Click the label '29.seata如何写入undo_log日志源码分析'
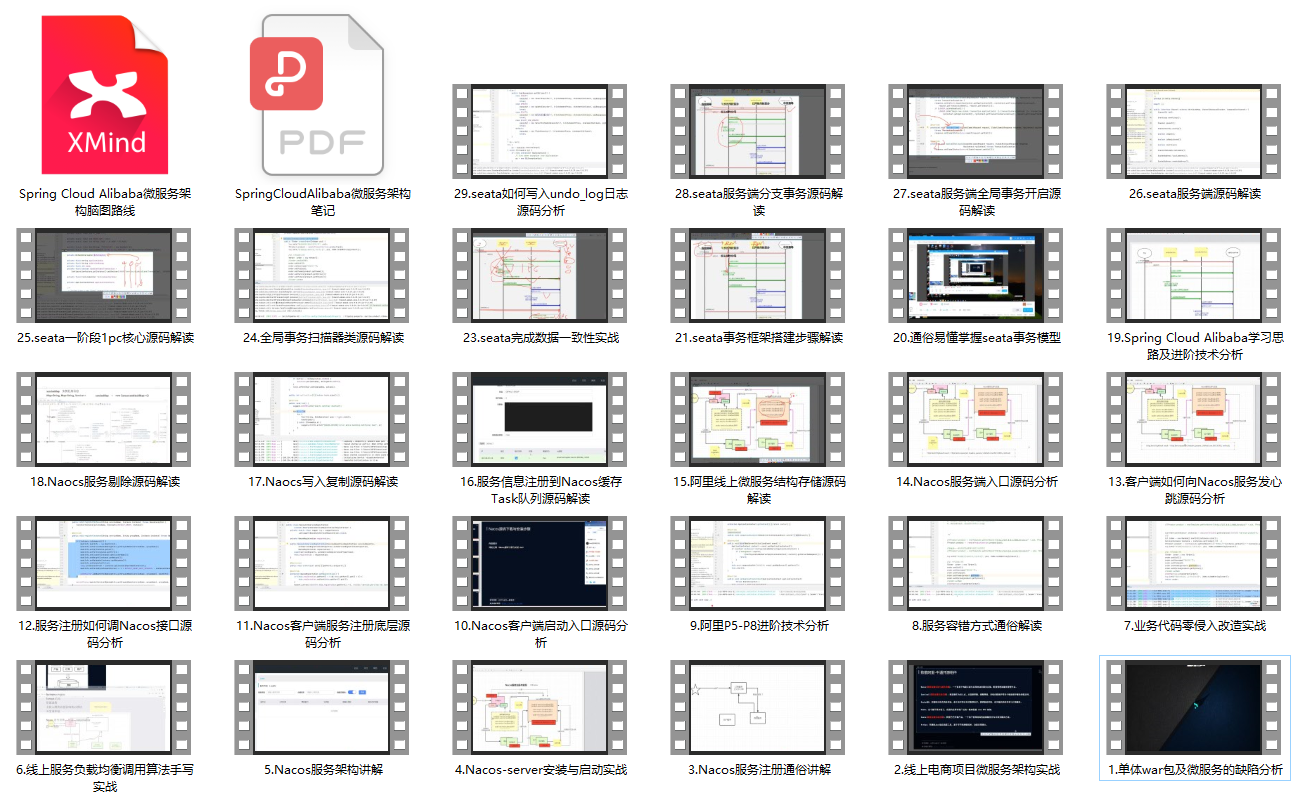Screen dimensions: 1307x810 pos(541,202)
